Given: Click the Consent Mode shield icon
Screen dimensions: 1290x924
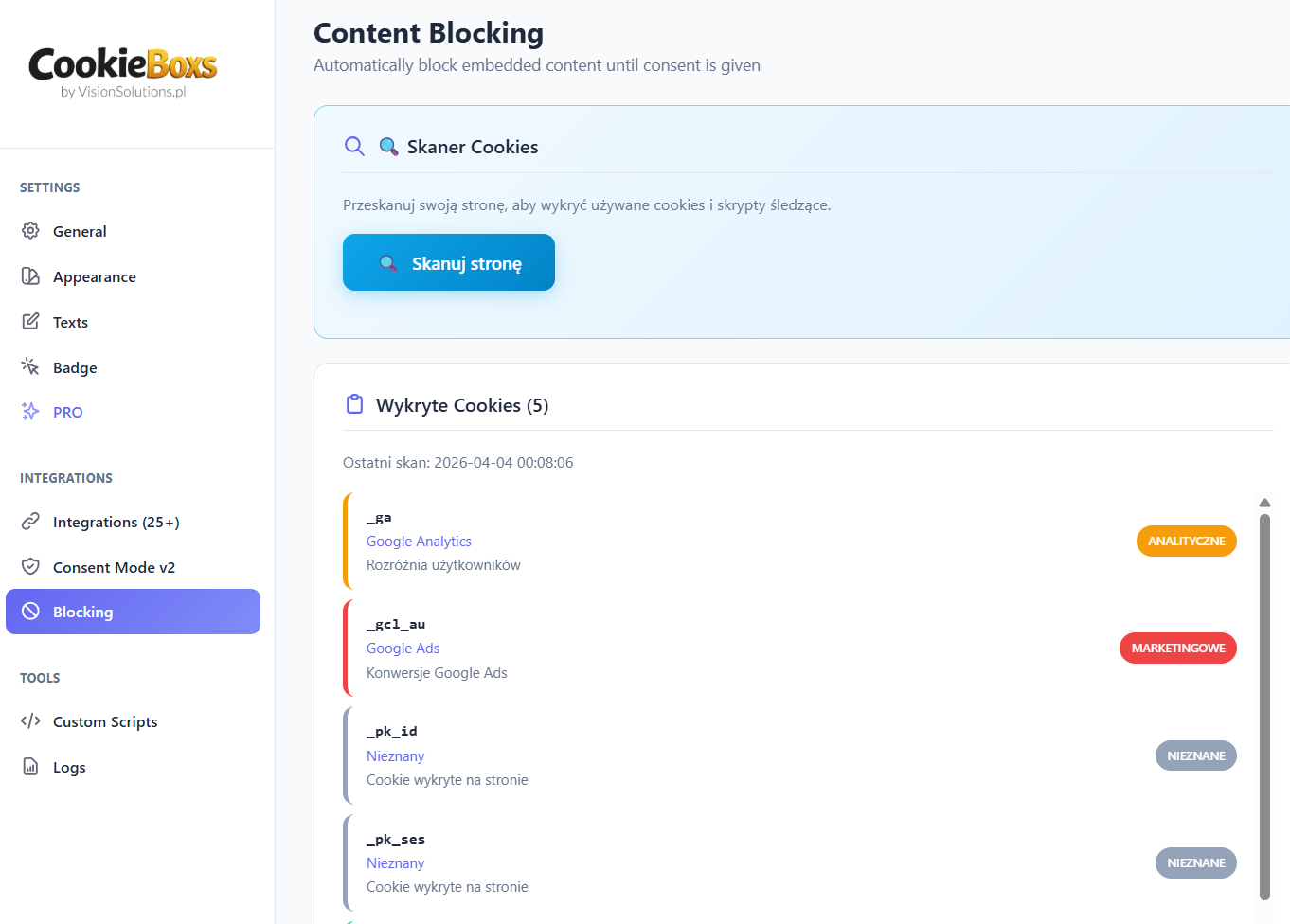Looking at the screenshot, I should (30, 567).
